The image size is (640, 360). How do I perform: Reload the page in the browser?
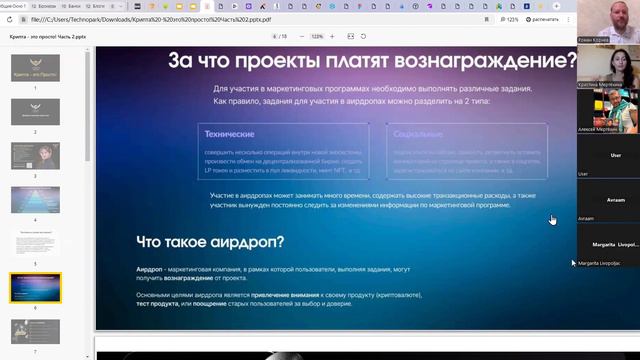(x=9, y=20)
